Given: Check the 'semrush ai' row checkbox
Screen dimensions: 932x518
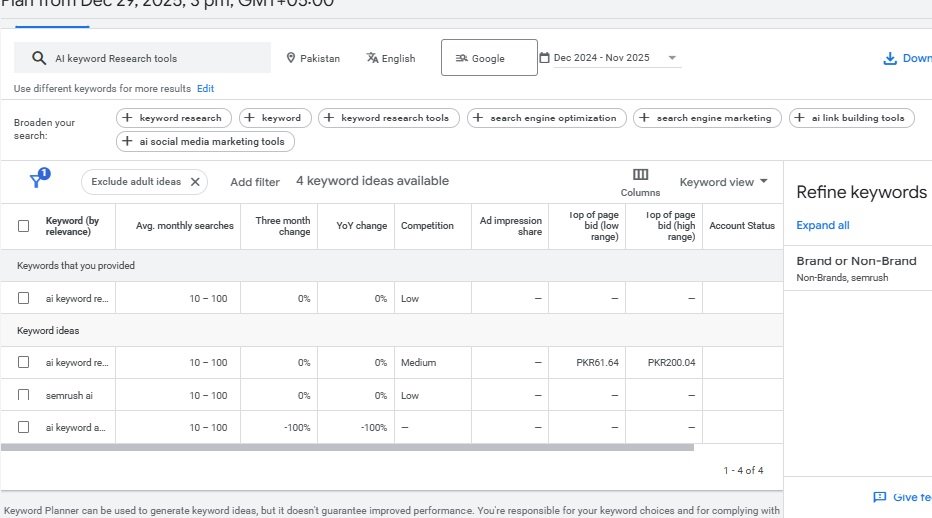Looking at the screenshot, I should 23,395.
